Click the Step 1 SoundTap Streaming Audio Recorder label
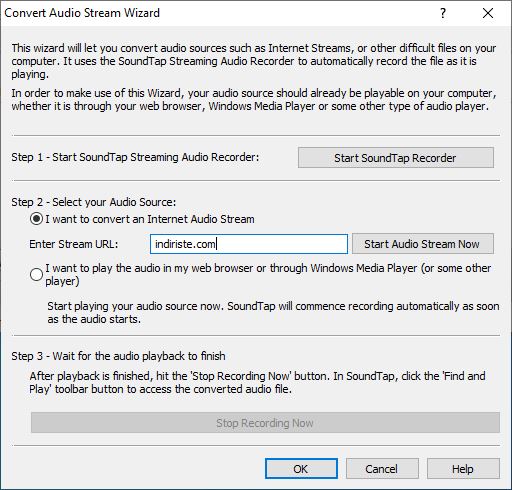The image size is (512, 490). 135,157
